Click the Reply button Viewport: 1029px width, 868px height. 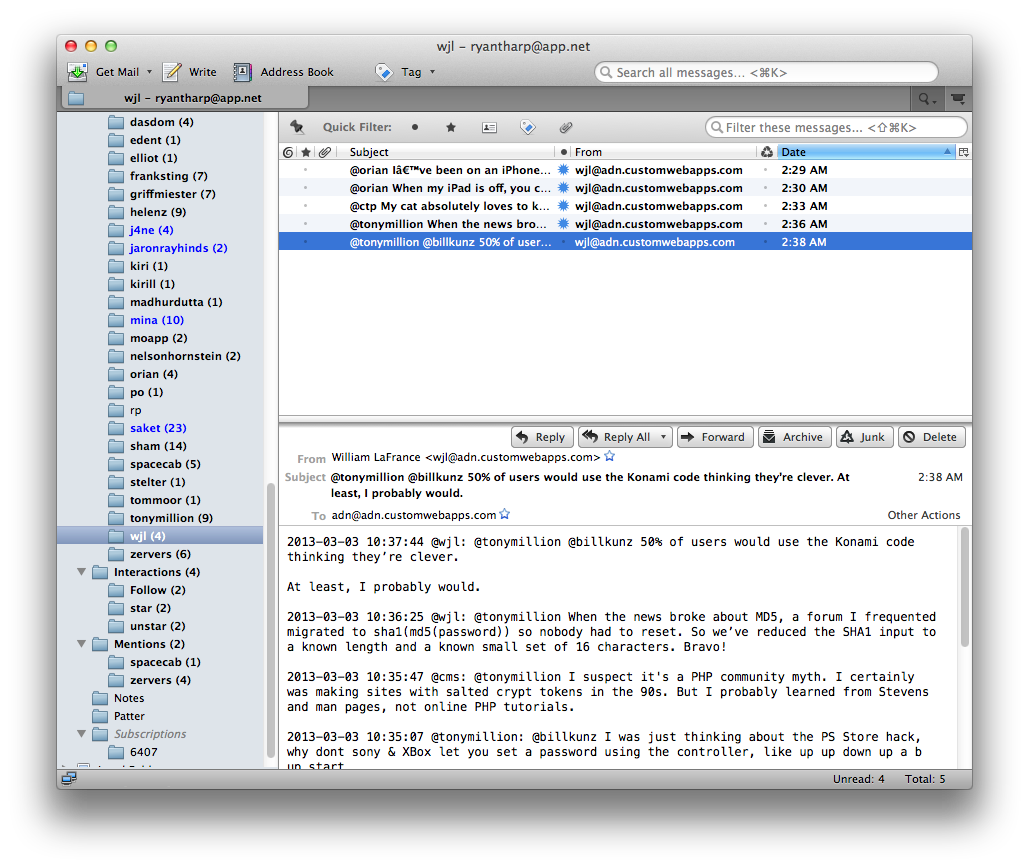[542, 437]
